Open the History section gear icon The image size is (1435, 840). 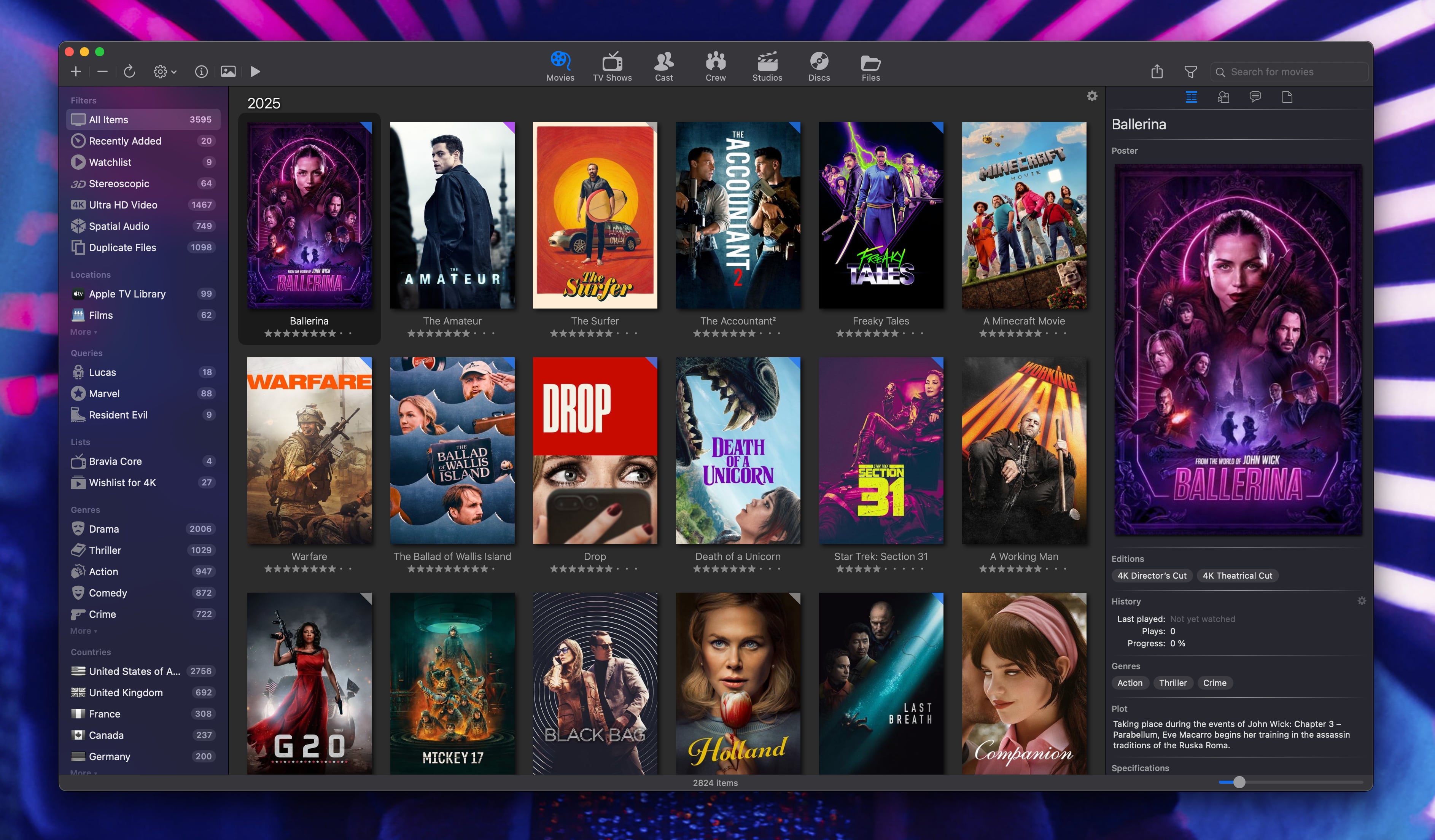coord(1361,601)
